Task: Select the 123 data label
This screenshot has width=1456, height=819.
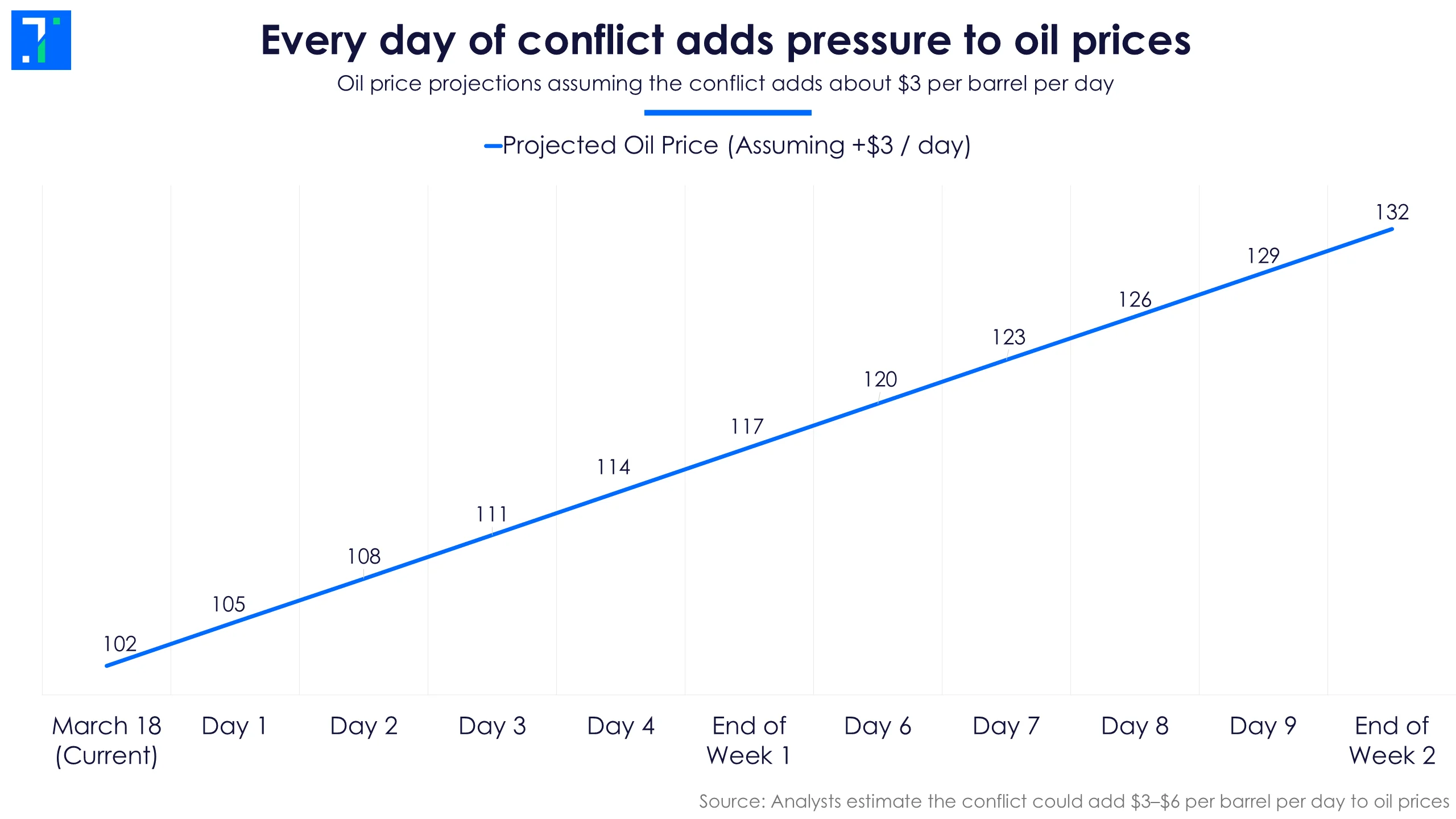Action: coord(1008,337)
